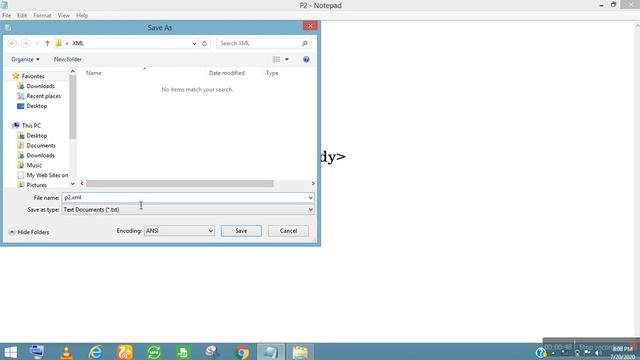The height and width of the screenshot is (360, 640).
Task: Click the Forward navigation arrow in Save As
Action: [25, 43]
